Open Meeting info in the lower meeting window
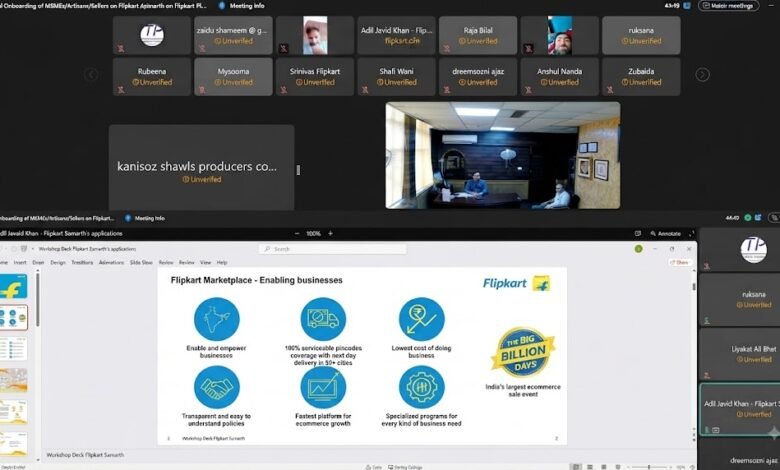Viewport: 780px width, 470px height. pos(145,218)
